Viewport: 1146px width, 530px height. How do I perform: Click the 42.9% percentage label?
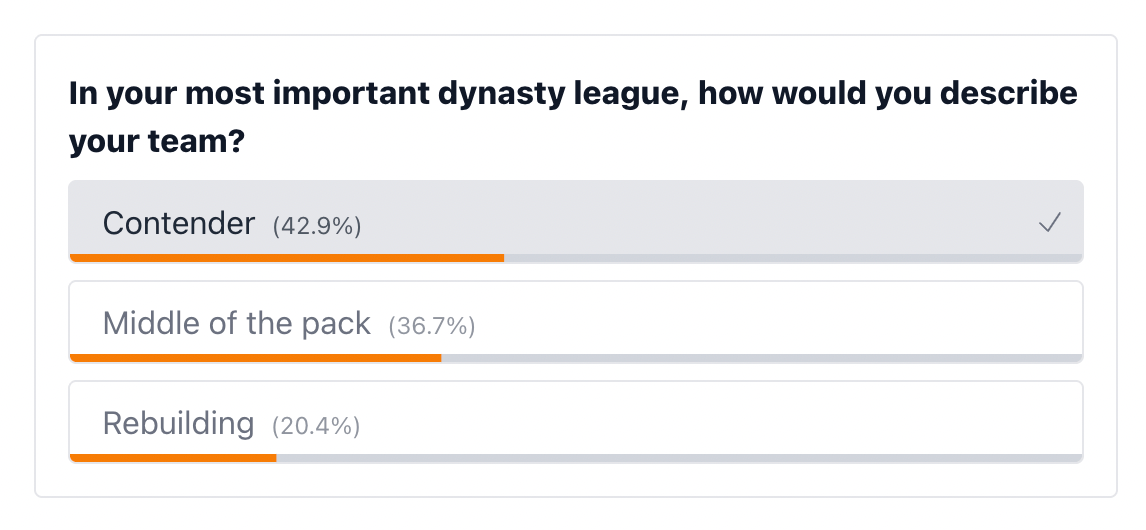(316, 226)
